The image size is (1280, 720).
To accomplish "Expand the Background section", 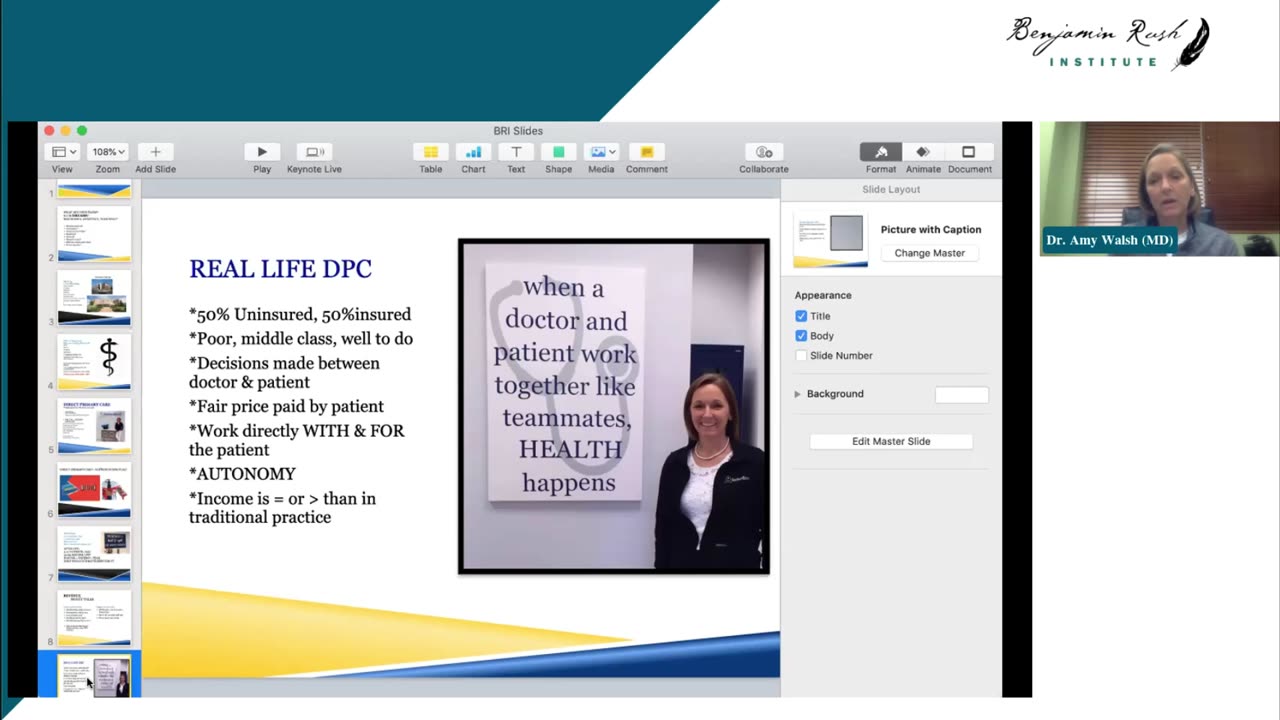I will click(797, 394).
